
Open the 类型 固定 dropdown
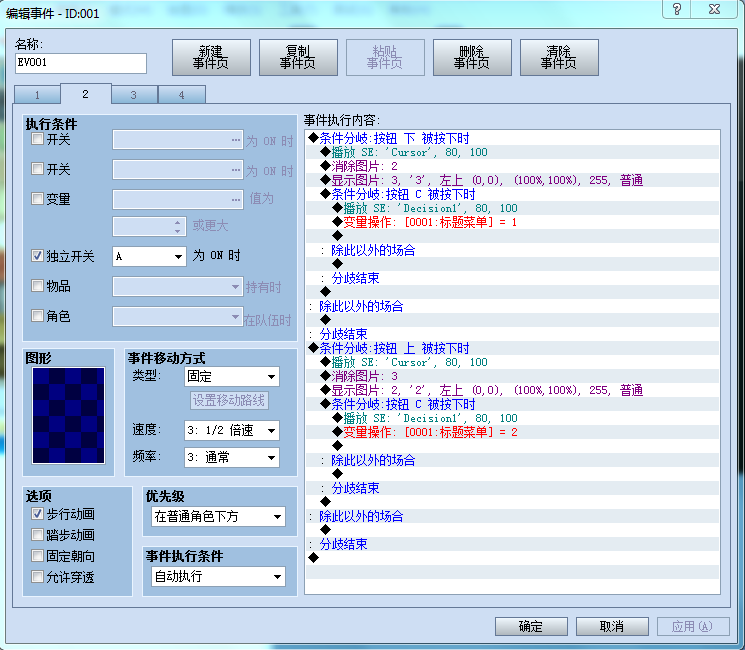point(232,377)
